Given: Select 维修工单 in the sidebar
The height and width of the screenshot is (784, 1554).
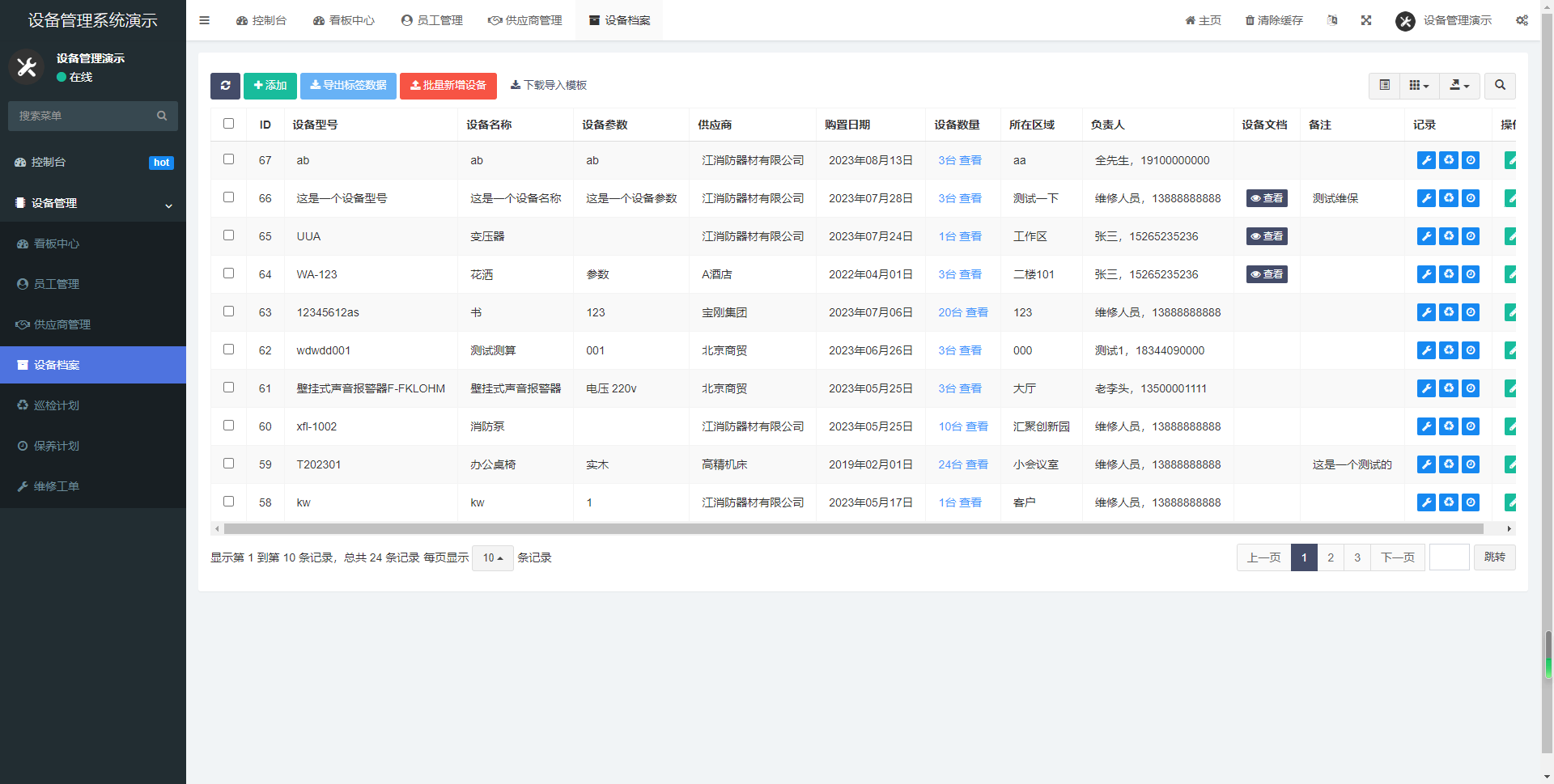Looking at the screenshot, I should tap(93, 486).
